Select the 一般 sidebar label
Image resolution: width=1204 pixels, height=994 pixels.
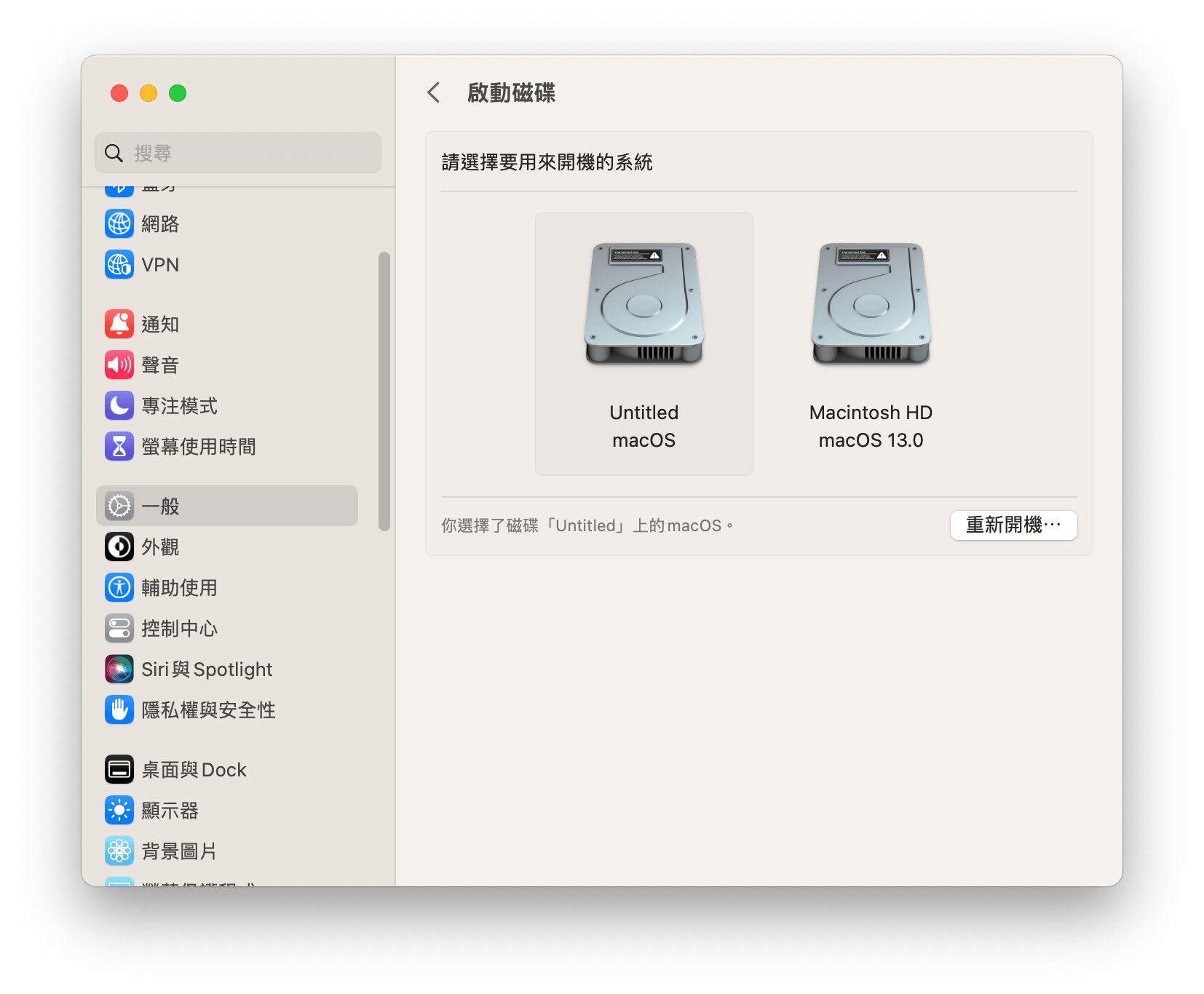tap(160, 506)
